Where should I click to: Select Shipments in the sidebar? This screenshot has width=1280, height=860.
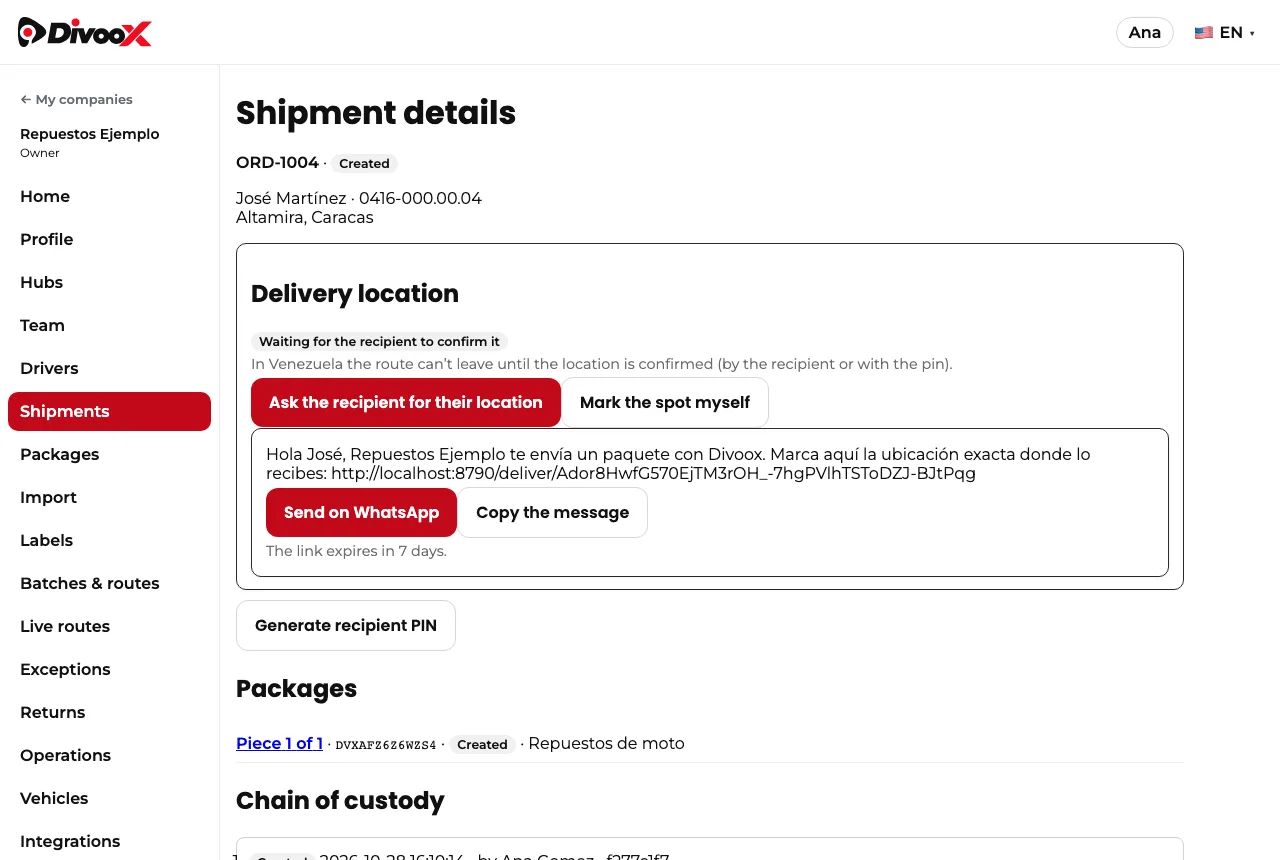click(109, 411)
